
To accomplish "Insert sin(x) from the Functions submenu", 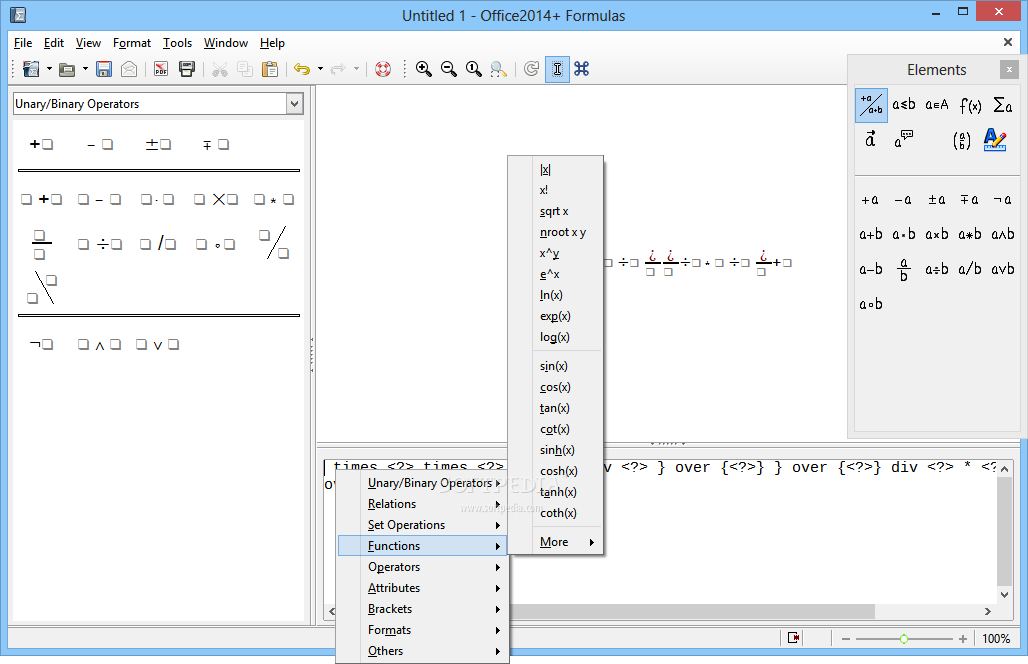I will tap(556, 366).
